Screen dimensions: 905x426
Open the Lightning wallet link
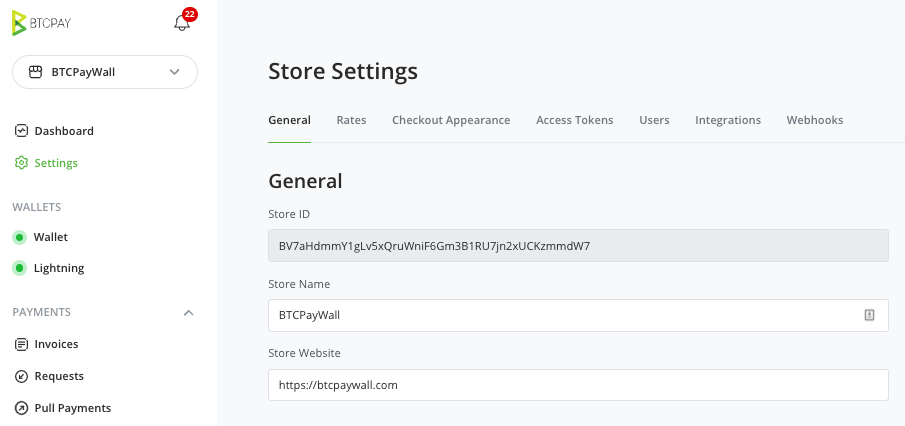click(x=59, y=268)
